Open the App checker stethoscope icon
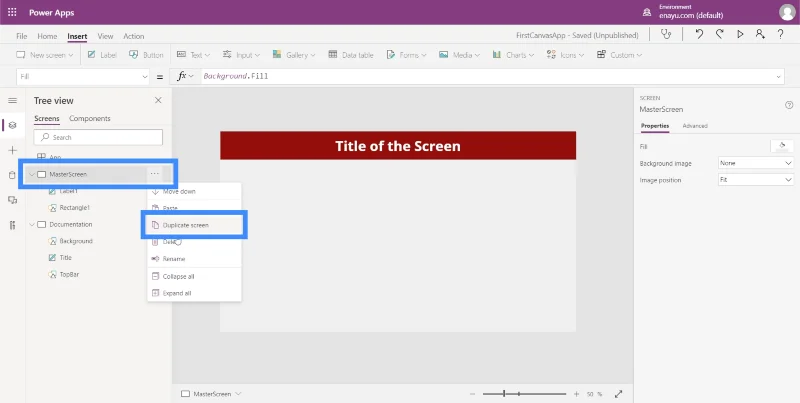800x403 pixels. [665, 35]
